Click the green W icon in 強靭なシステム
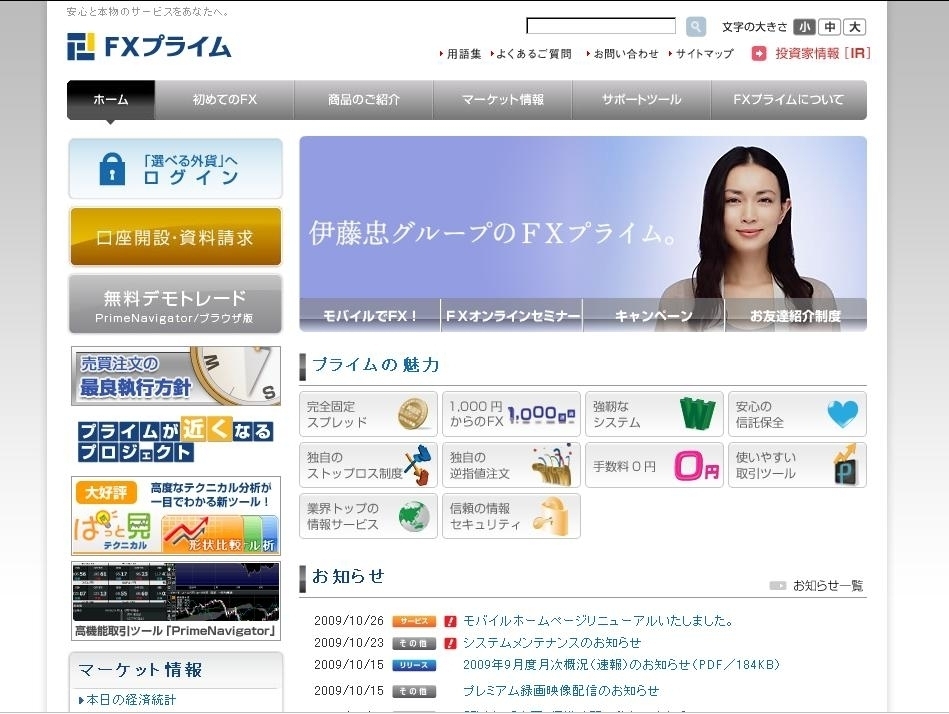The image size is (949, 714). click(697, 414)
